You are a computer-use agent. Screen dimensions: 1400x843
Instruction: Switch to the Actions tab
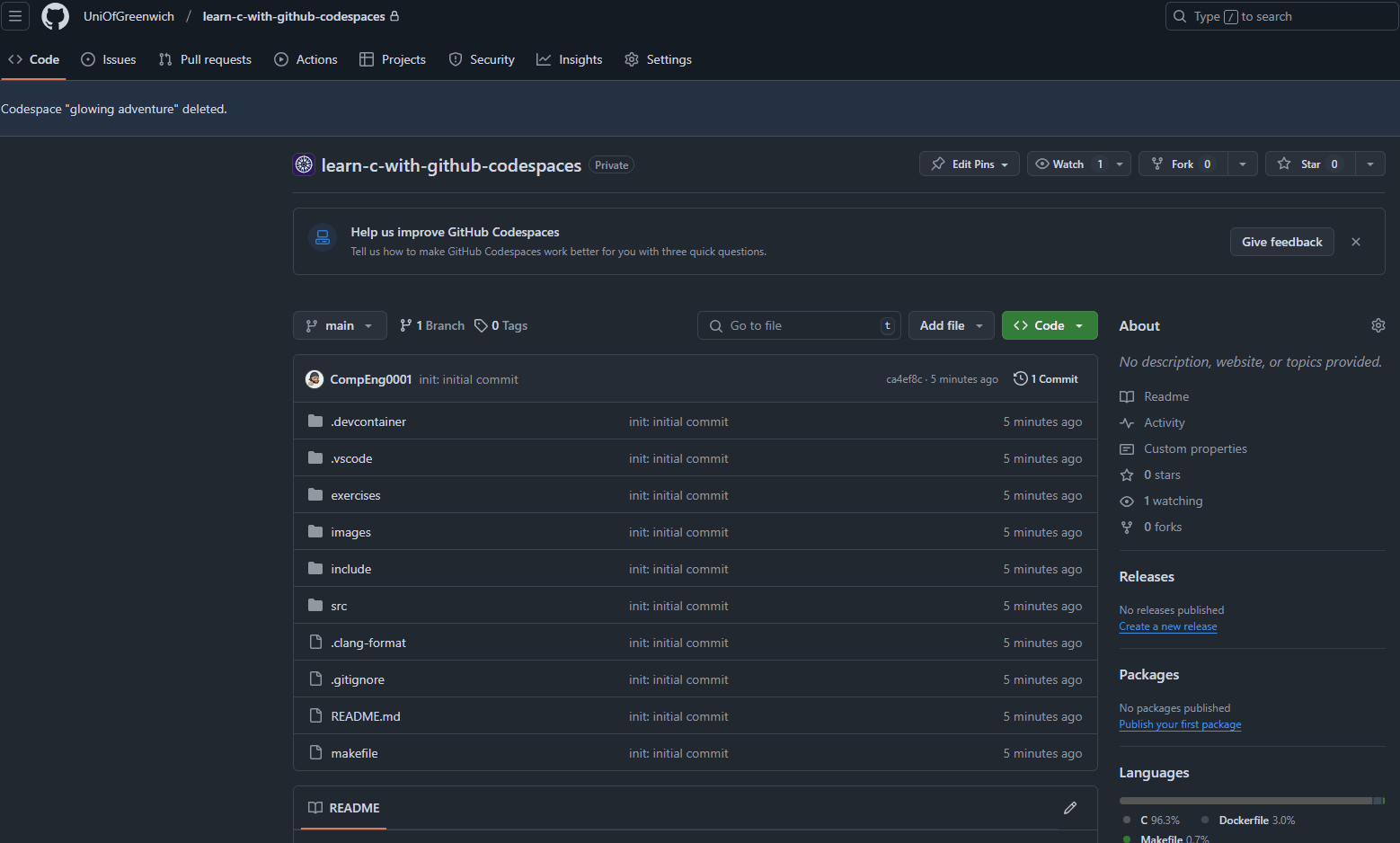306,59
